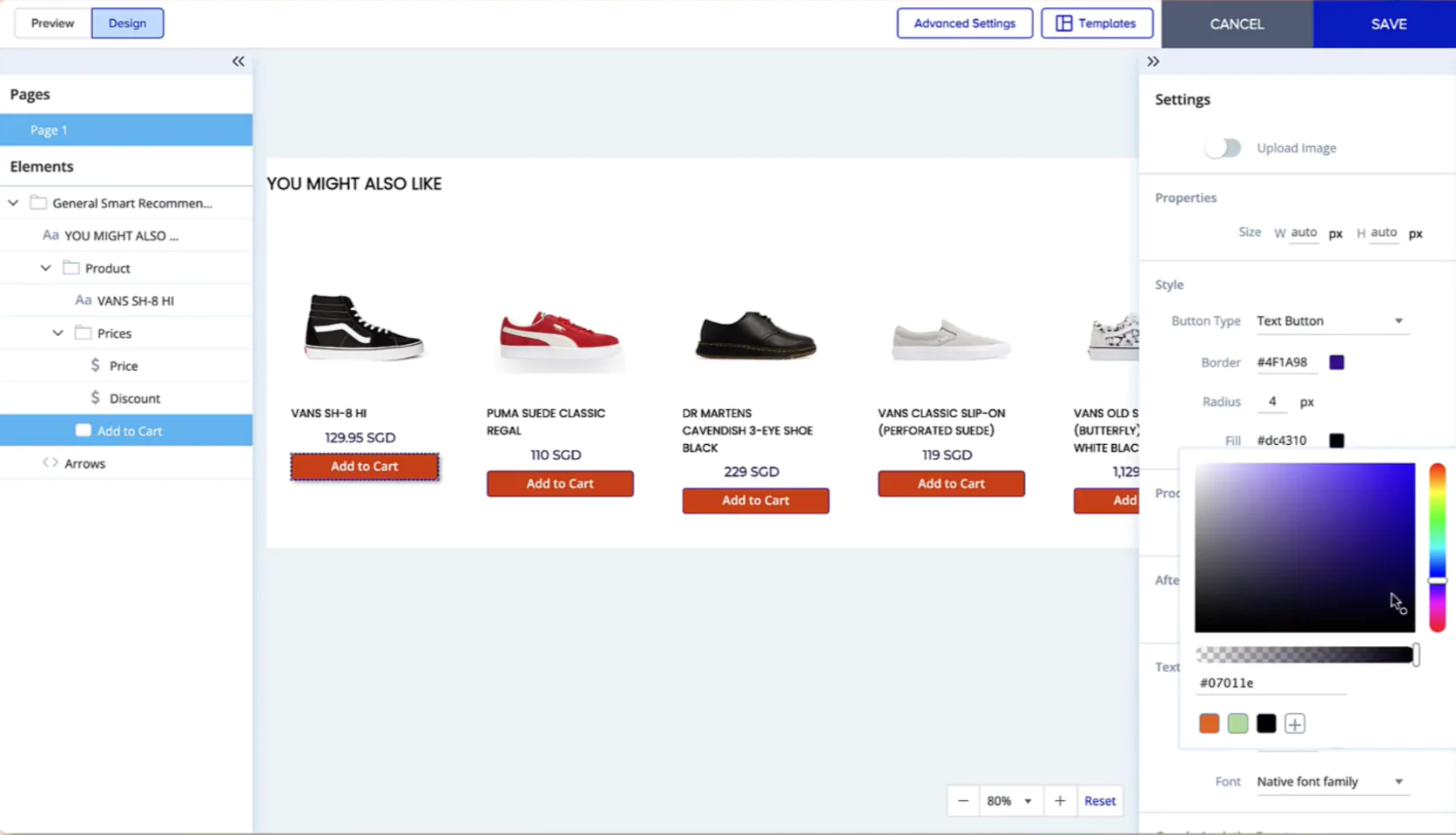Click inside the color saturation gradient area

tap(1304, 548)
